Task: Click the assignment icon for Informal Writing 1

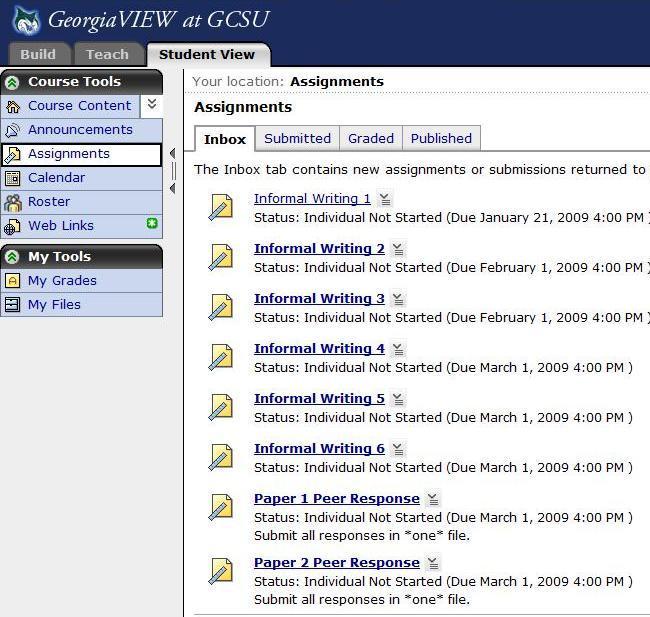Action: pos(221,207)
